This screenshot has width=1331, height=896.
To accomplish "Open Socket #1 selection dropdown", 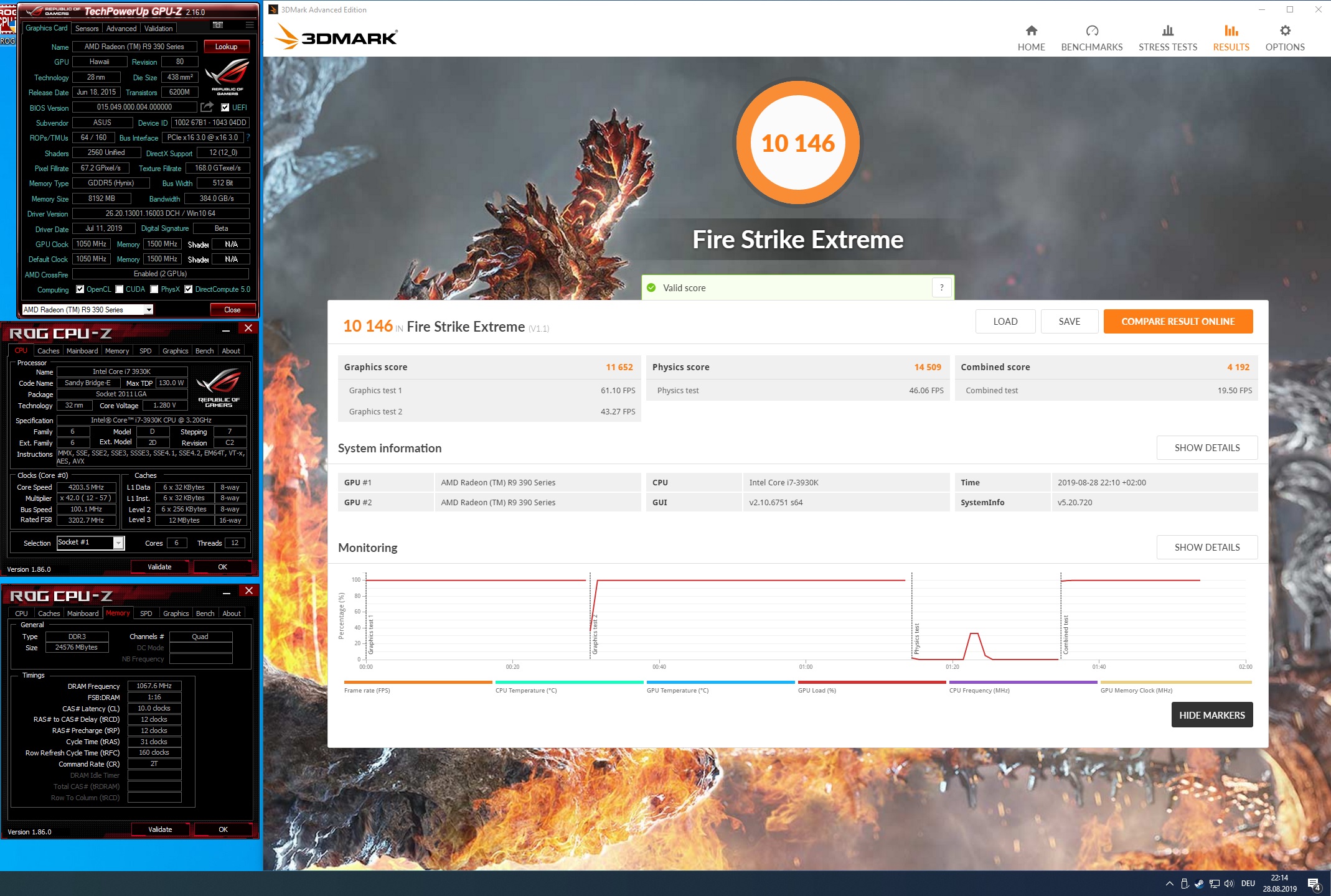I will click(x=91, y=543).
